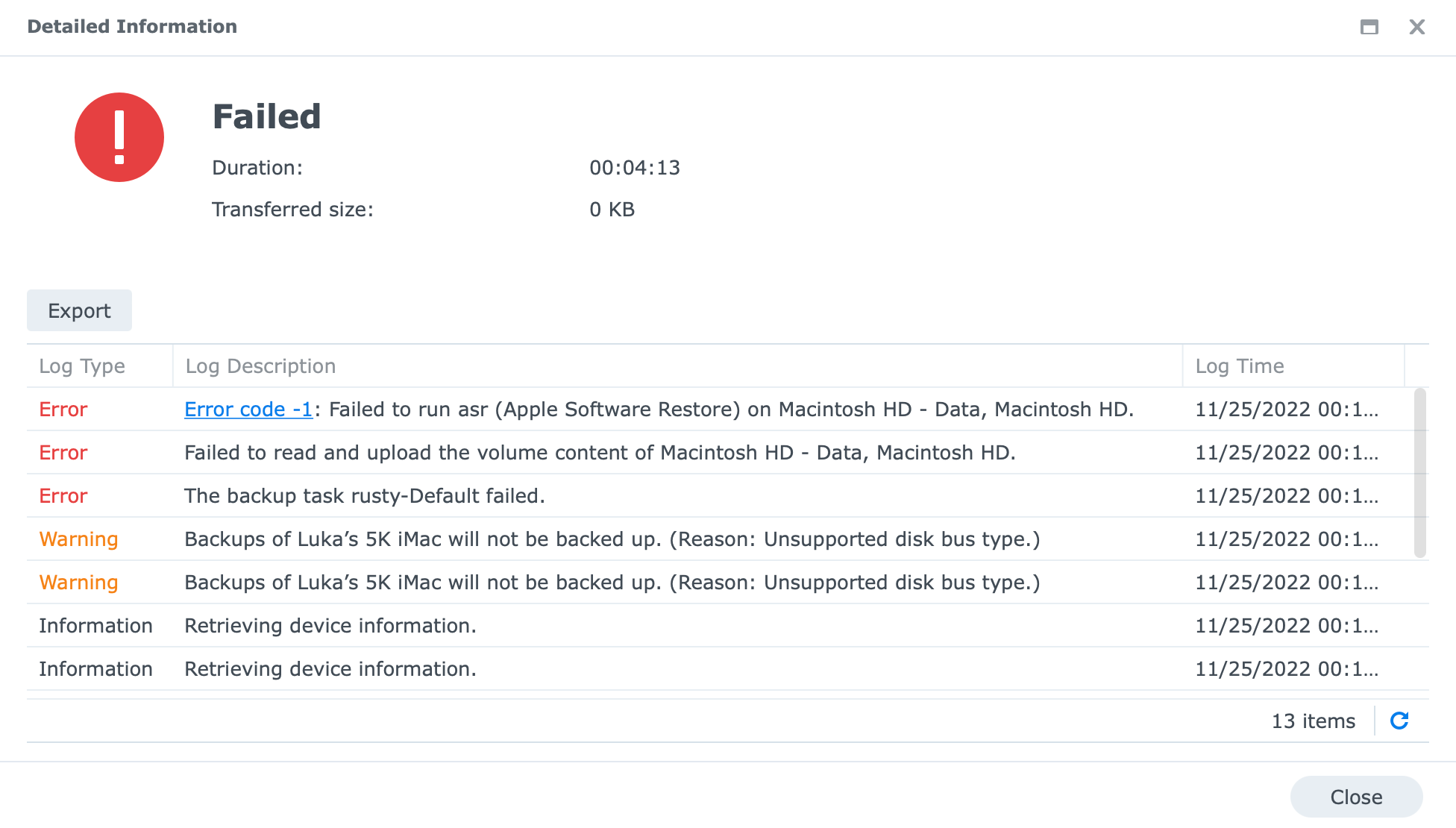This screenshot has height=828, width=1456.
Task: Click the red Failed status icon
Action: (x=119, y=137)
